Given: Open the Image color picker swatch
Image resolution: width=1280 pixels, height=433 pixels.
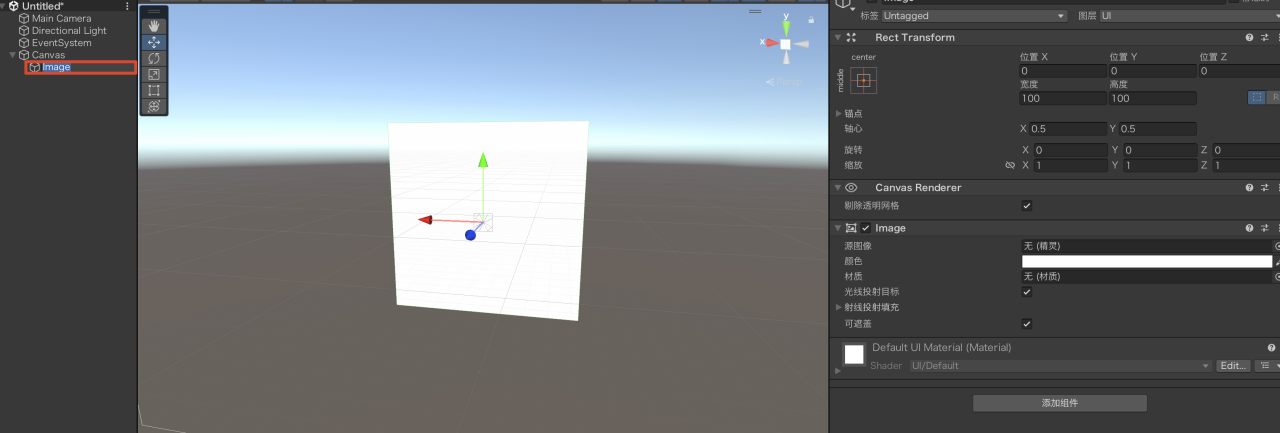Looking at the screenshot, I should [1146, 261].
